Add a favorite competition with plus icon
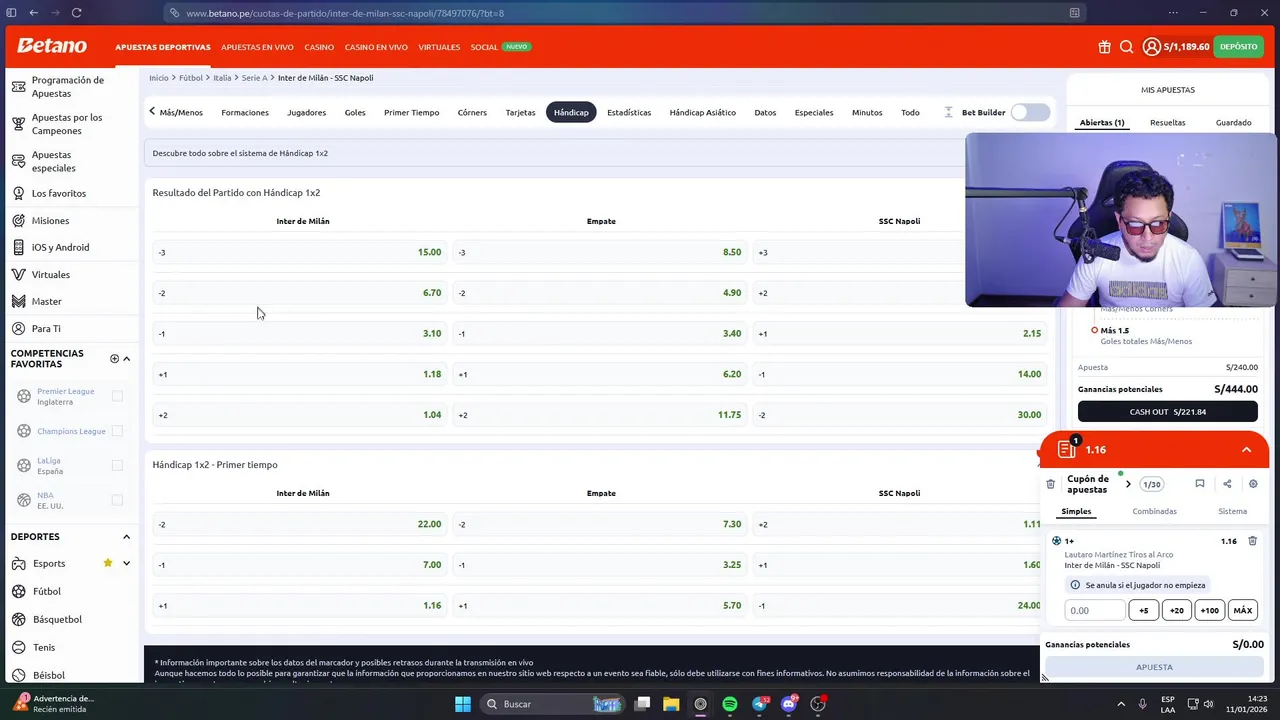1280x720 pixels. (114, 358)
